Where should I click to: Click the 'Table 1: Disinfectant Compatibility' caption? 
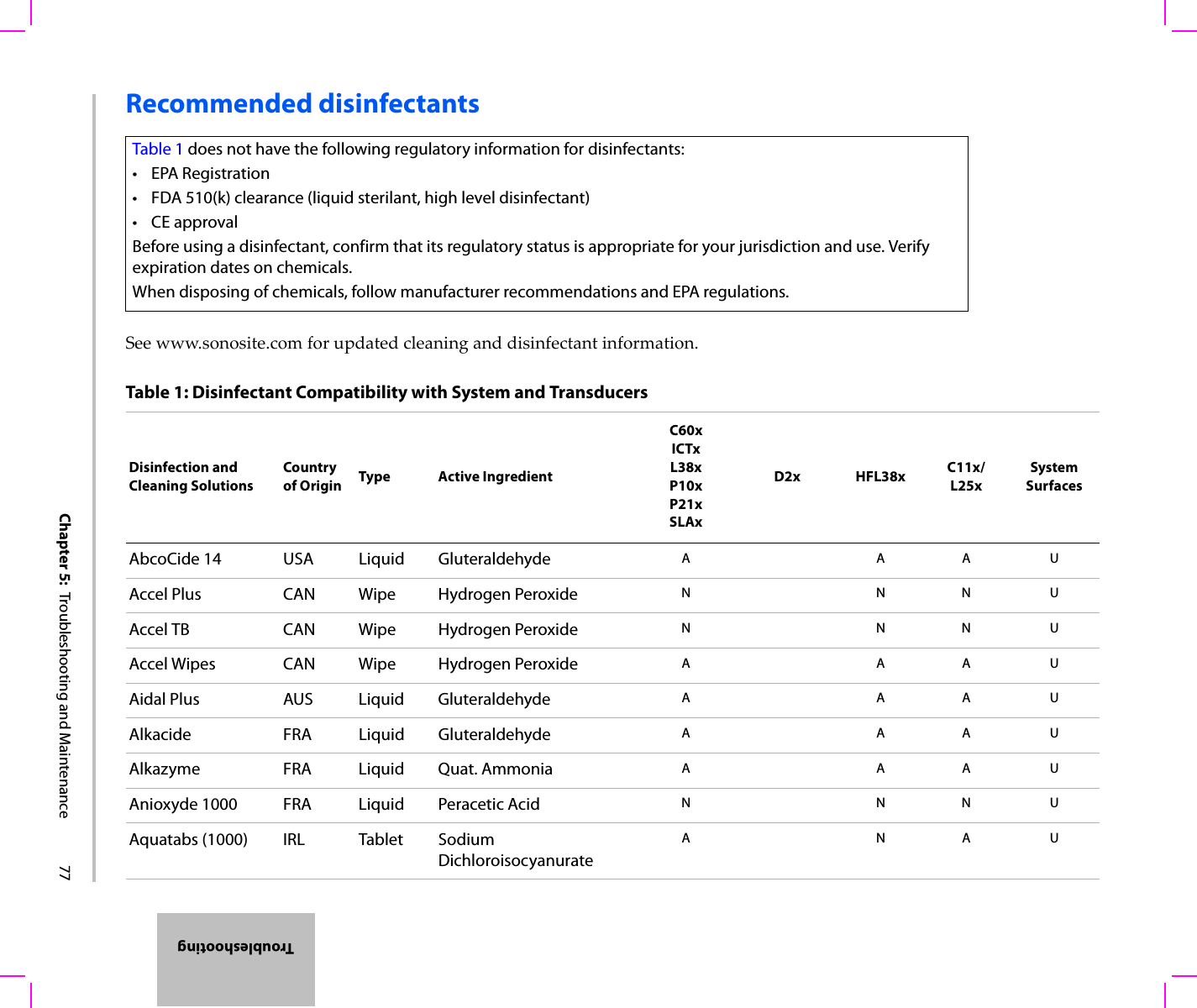coord(386,392)
